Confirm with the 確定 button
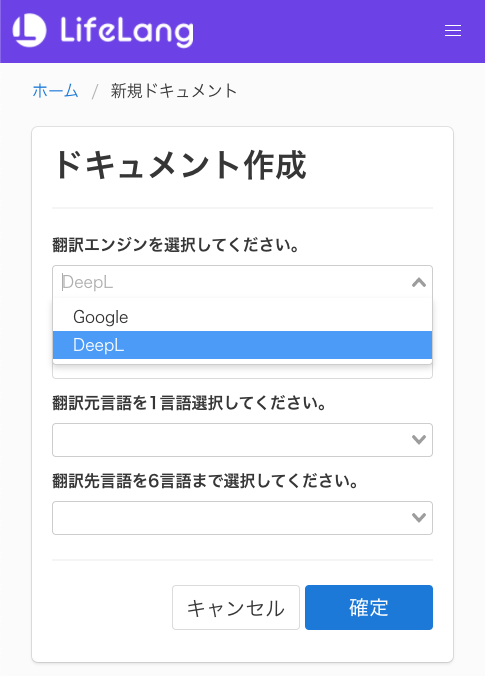 (369, 607)
